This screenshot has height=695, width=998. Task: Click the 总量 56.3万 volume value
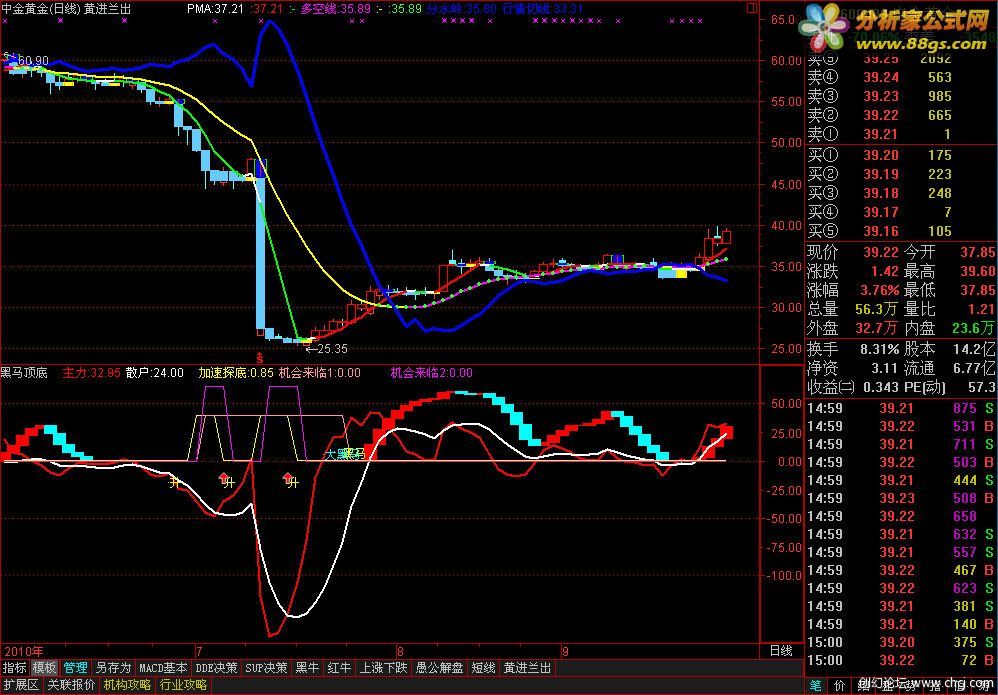878,309
